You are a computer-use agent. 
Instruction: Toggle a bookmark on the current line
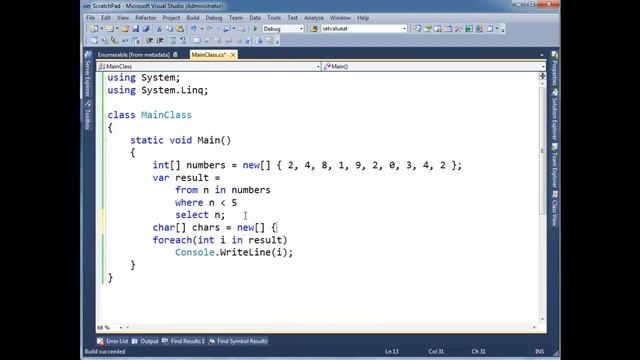tap(197, 40)
